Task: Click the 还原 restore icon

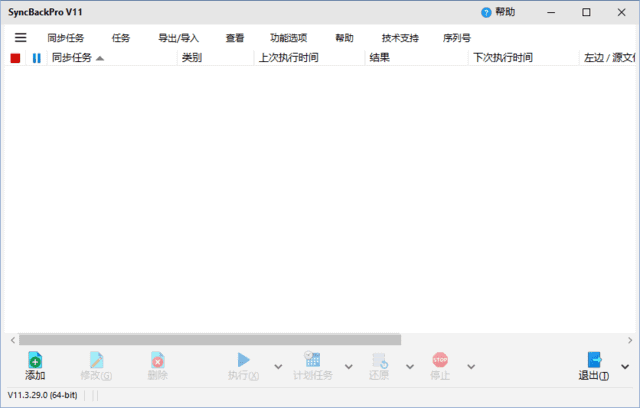Action: tap(379, 360)
